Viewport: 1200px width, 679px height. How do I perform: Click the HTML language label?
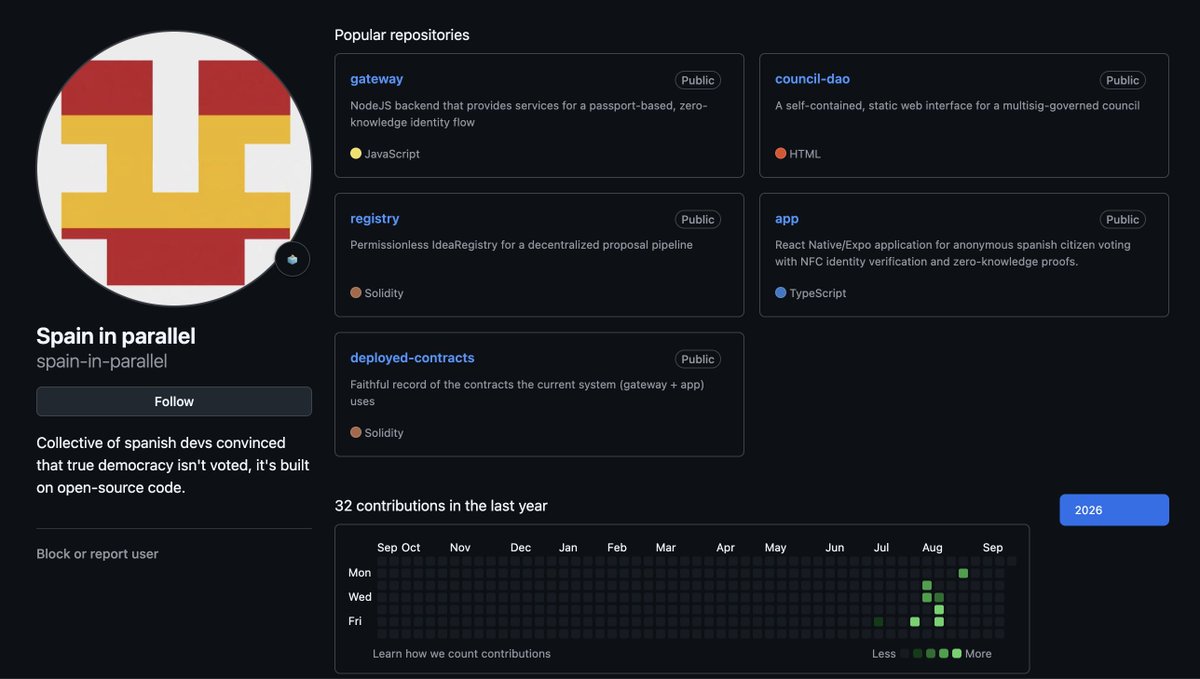tap(805, 154)
